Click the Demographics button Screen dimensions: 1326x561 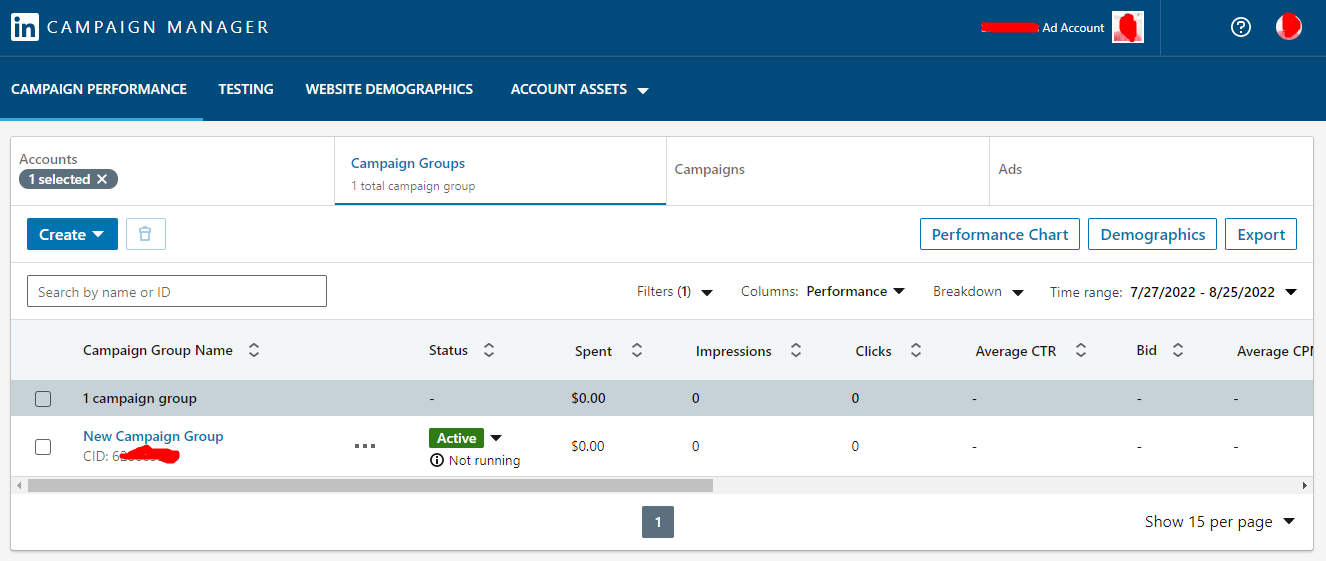pyautogui.click(x=1153, y=234)
